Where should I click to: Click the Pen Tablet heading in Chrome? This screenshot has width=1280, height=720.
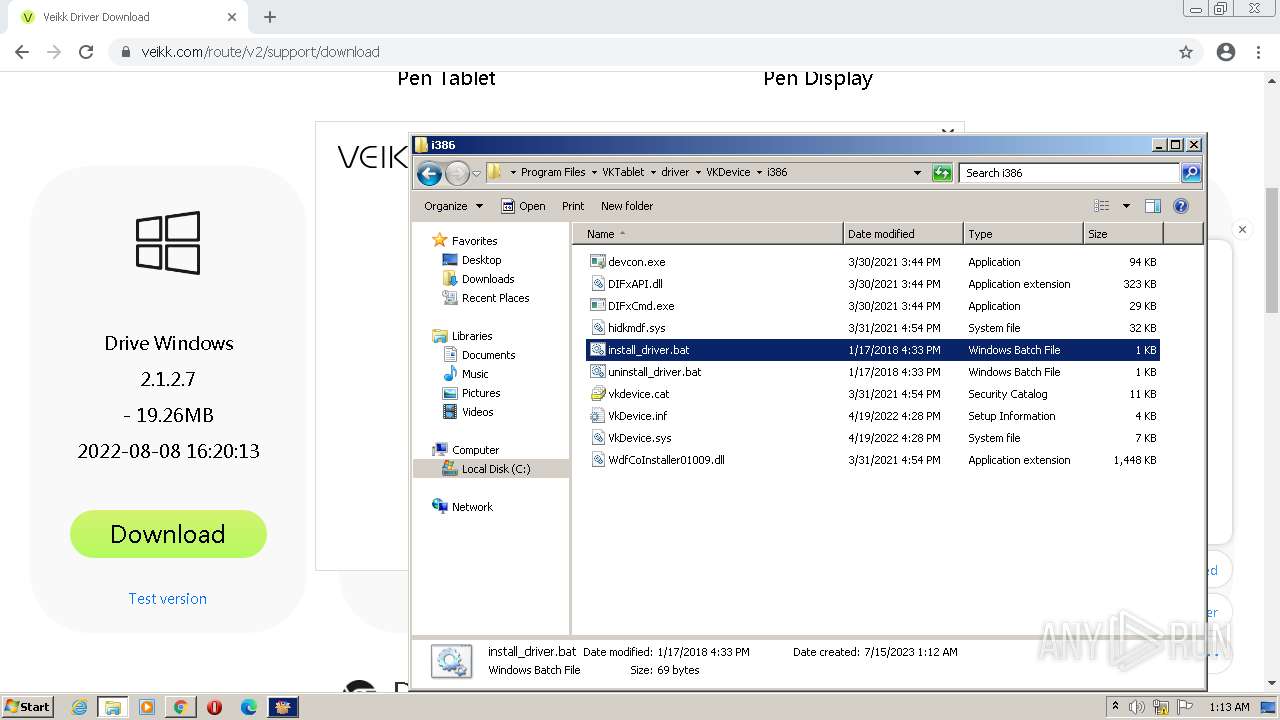point(446,78)
